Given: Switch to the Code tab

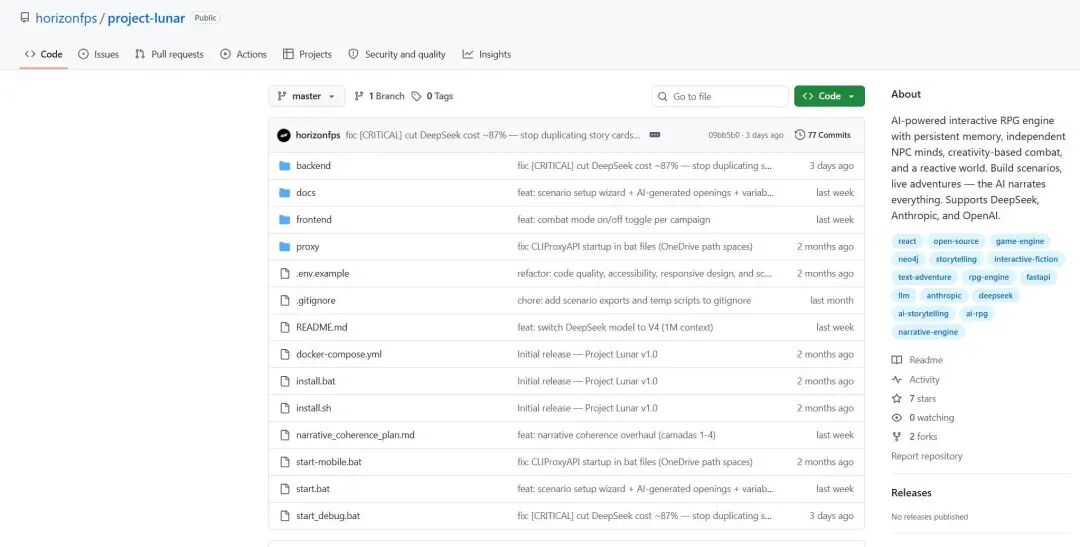Looking at the screenshot, I should click(43, 54).
